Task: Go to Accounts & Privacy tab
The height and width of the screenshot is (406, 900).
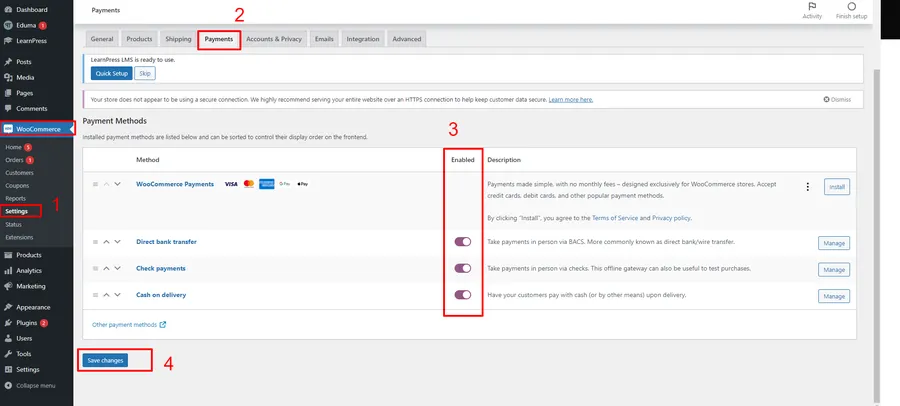Action: point(274,39)
